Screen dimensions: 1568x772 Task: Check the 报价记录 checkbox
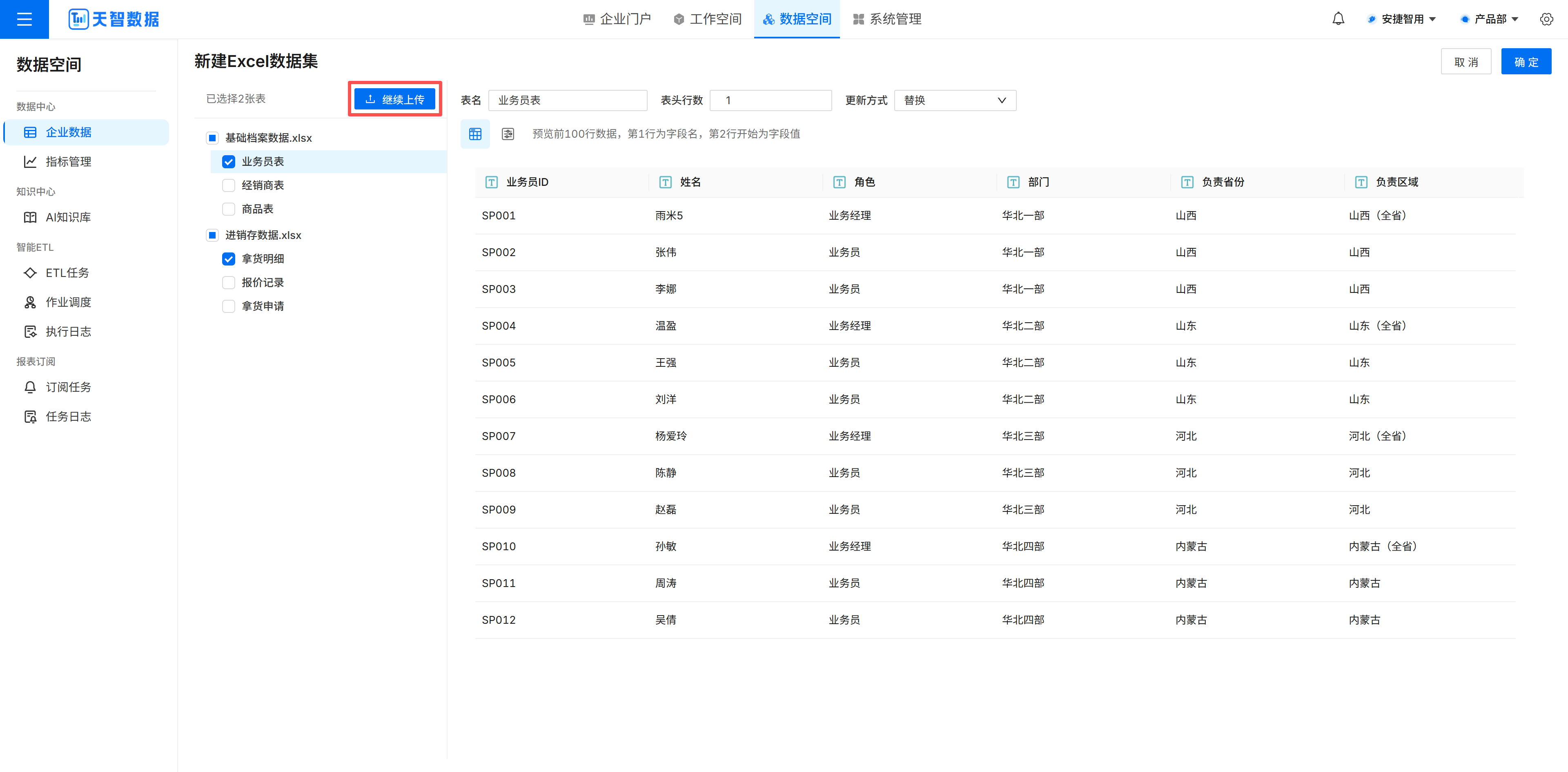coord(228,283)
